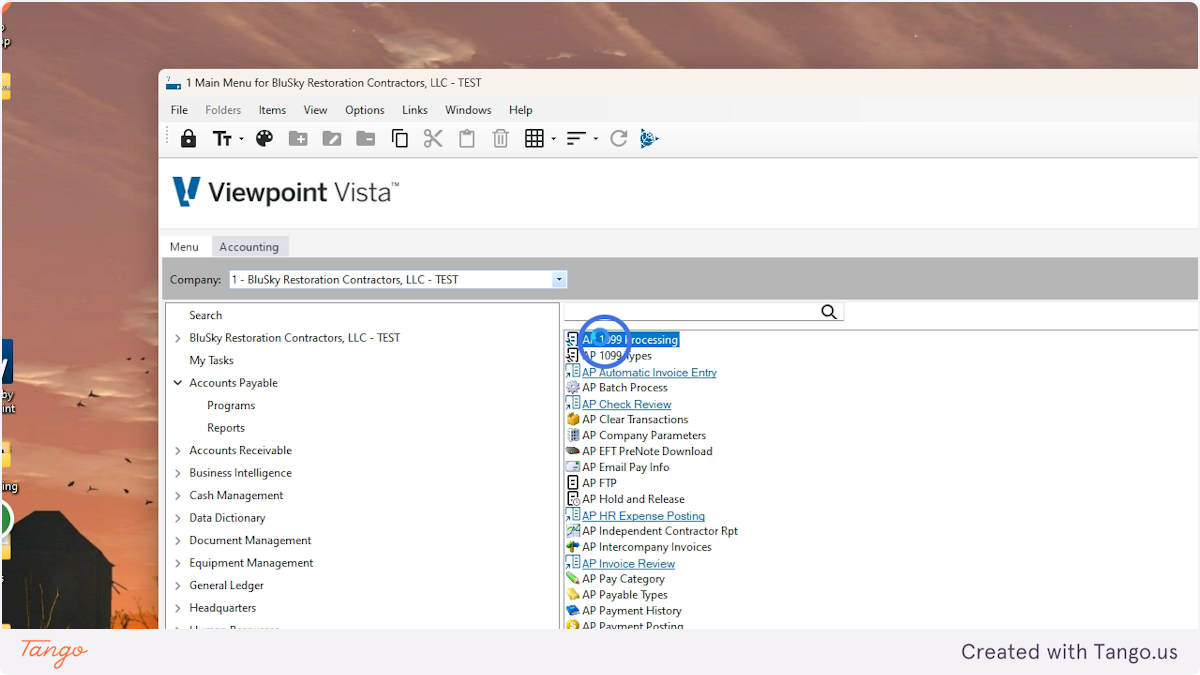
Task: Expand the Data Dictionary node
Action: point(178,518)
